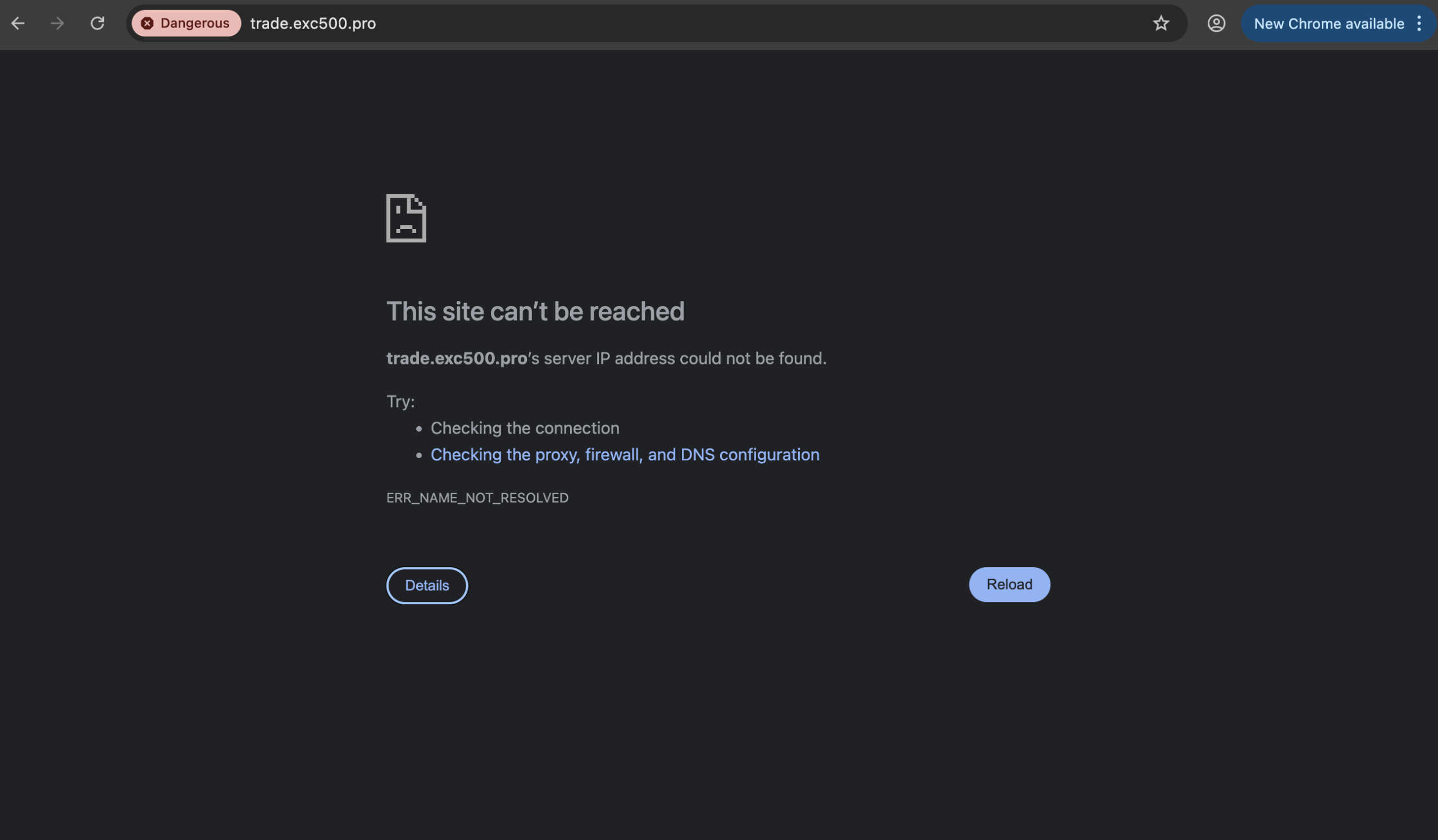Image resolution: width=1438 pixels, height=840 pixels.
Task: Click the trade.exc500.pro URL in address bar
Action: pos(313,24)
